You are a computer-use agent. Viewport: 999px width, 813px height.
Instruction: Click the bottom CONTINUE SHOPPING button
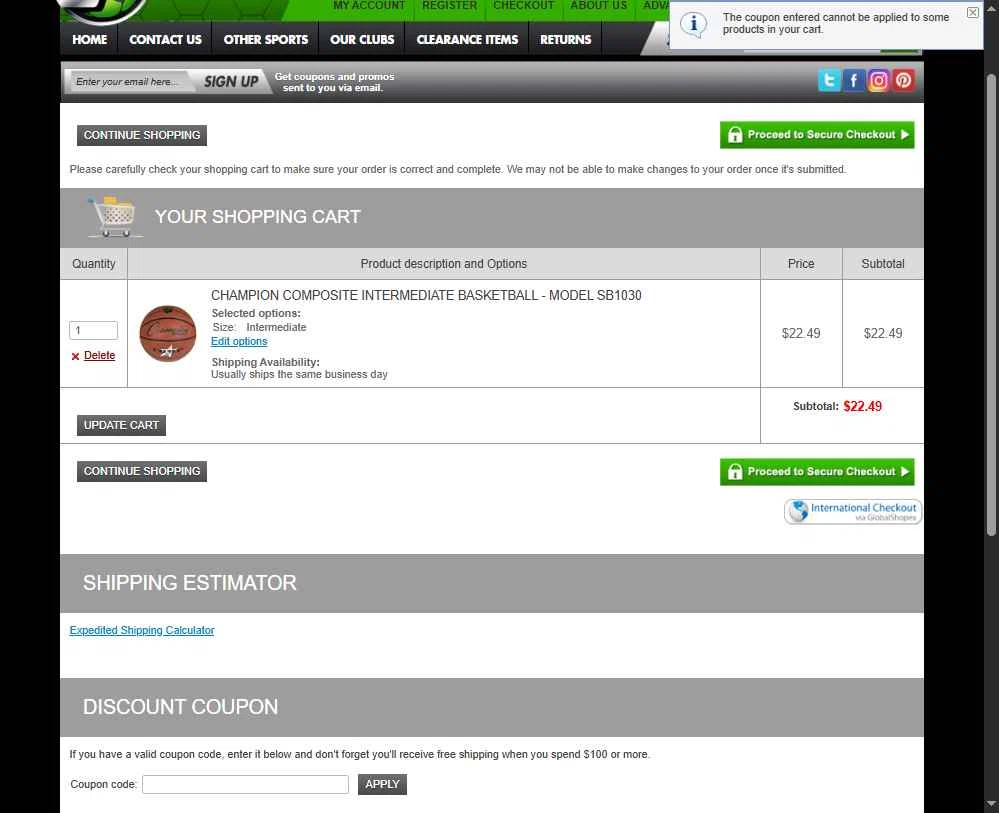pos(142,471)
